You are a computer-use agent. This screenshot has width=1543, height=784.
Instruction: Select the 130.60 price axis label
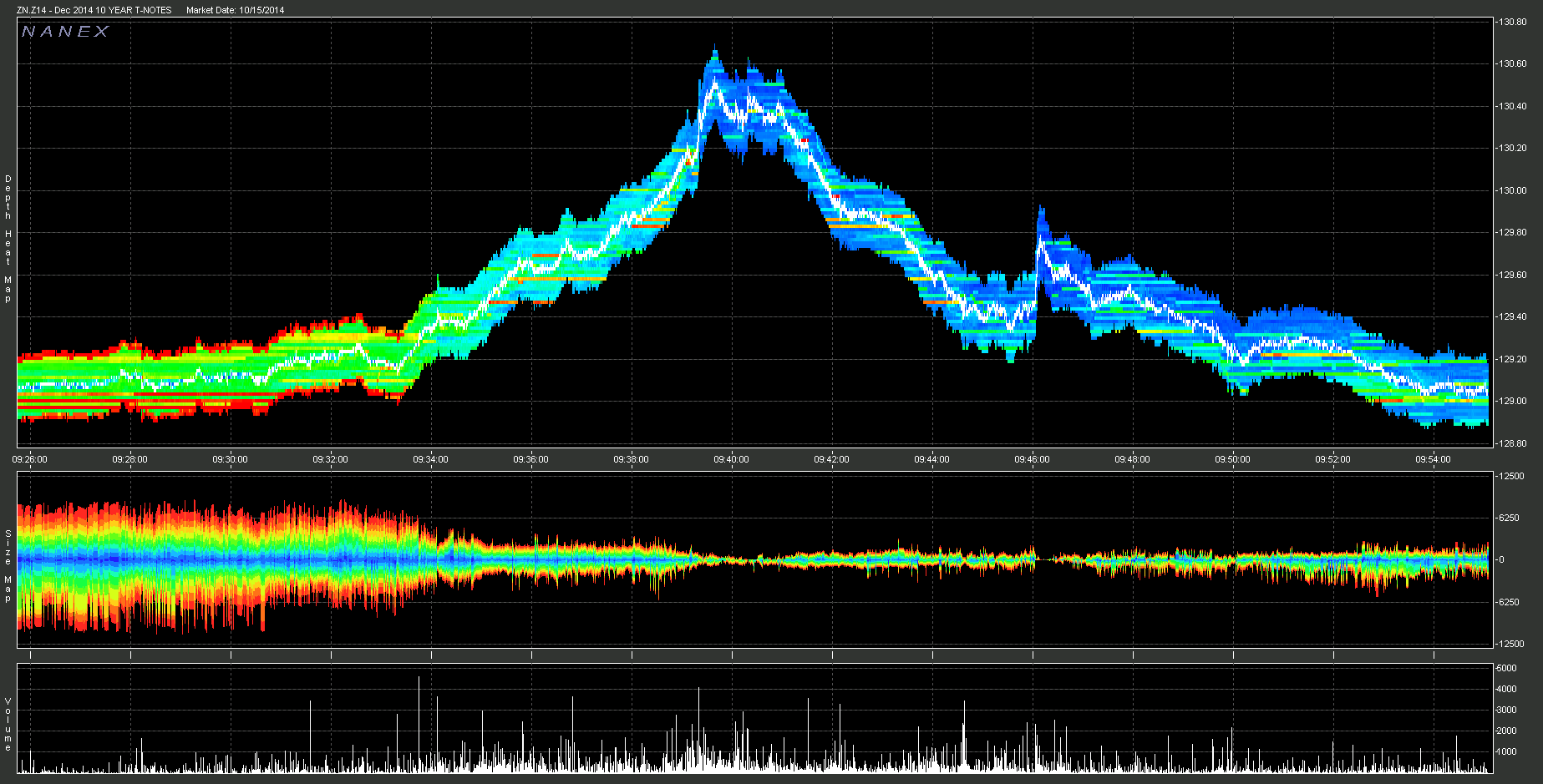[x=1512, y=63]
